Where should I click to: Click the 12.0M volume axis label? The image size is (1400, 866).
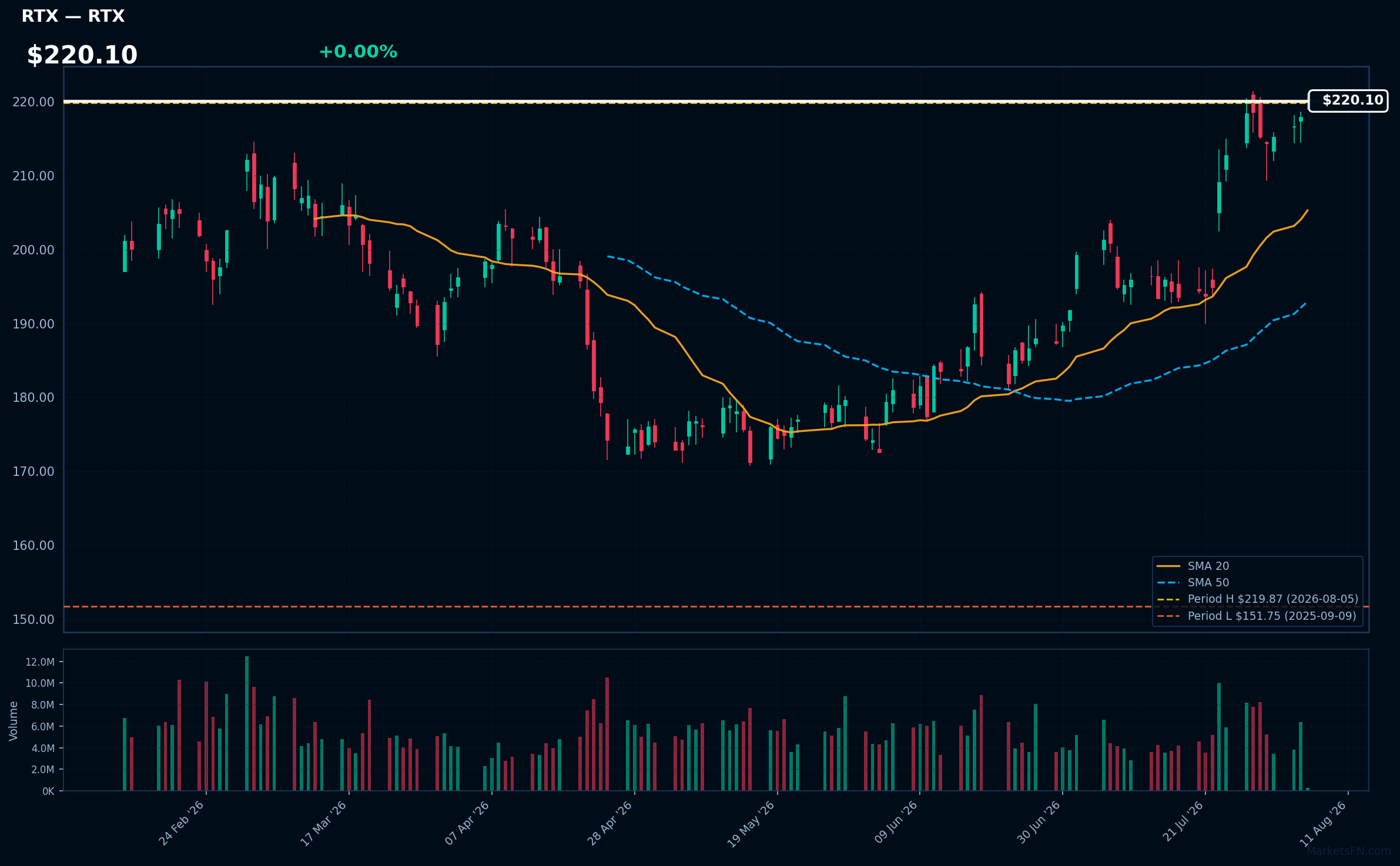tap(40, 662)
